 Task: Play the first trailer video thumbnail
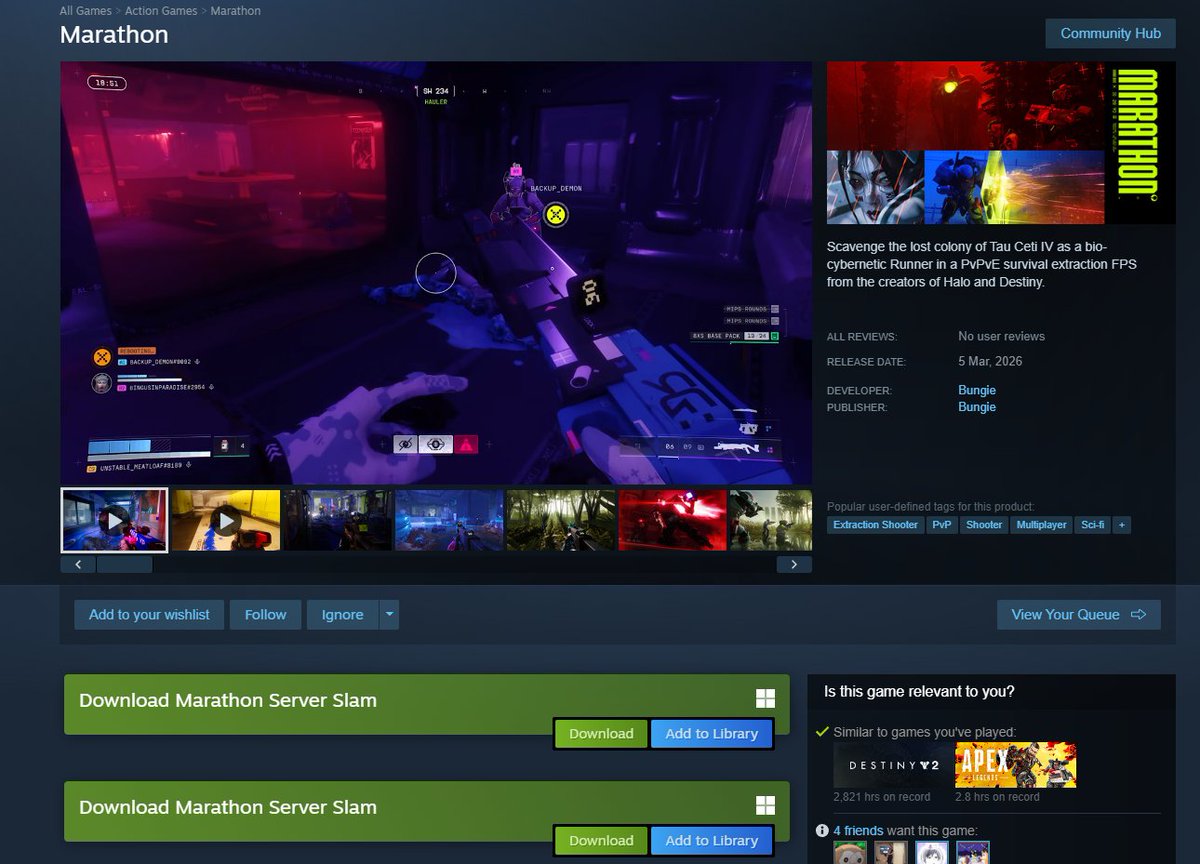[x=114, y=520]
